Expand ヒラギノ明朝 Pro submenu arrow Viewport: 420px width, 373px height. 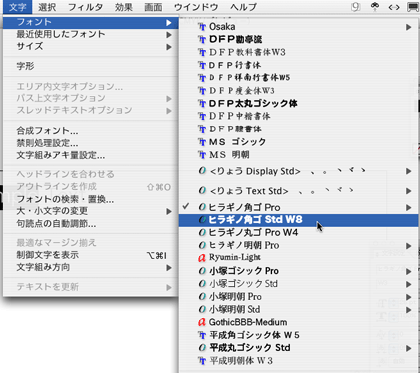[x=409, y=246]
